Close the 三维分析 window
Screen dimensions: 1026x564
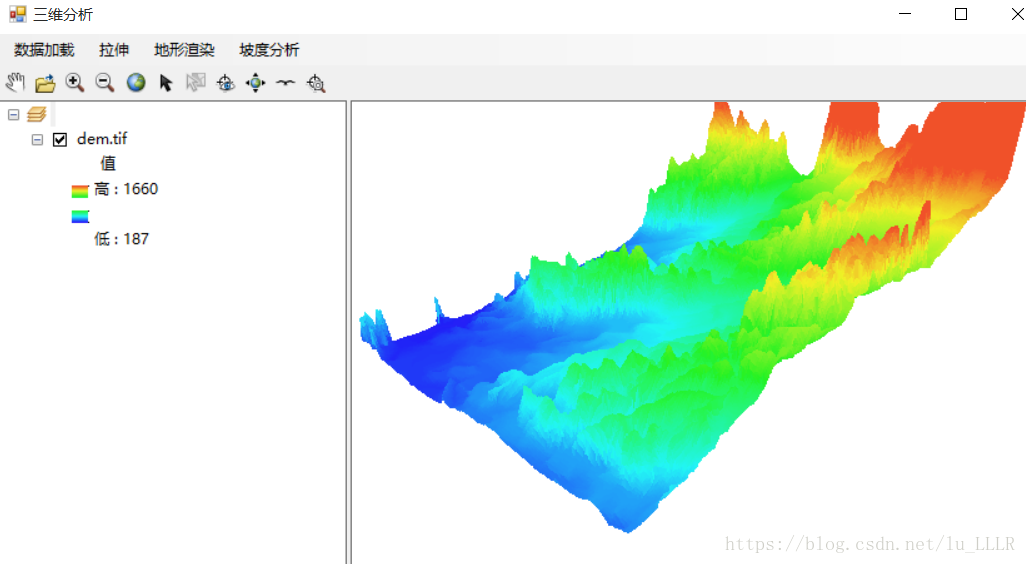[x=1017, y=14]
